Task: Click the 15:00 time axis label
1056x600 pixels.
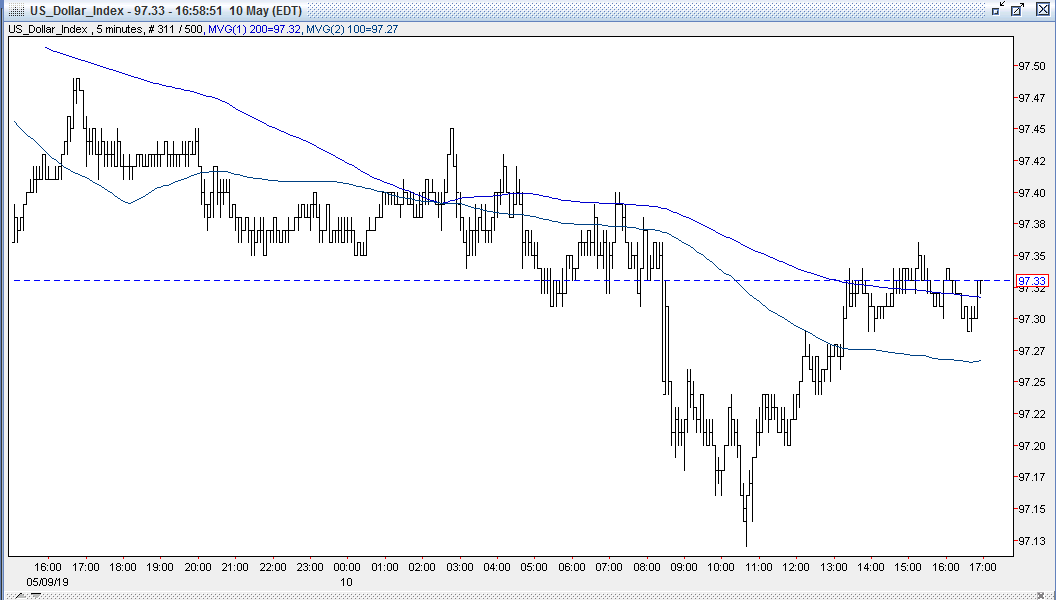Action: (x=908, y=567)
